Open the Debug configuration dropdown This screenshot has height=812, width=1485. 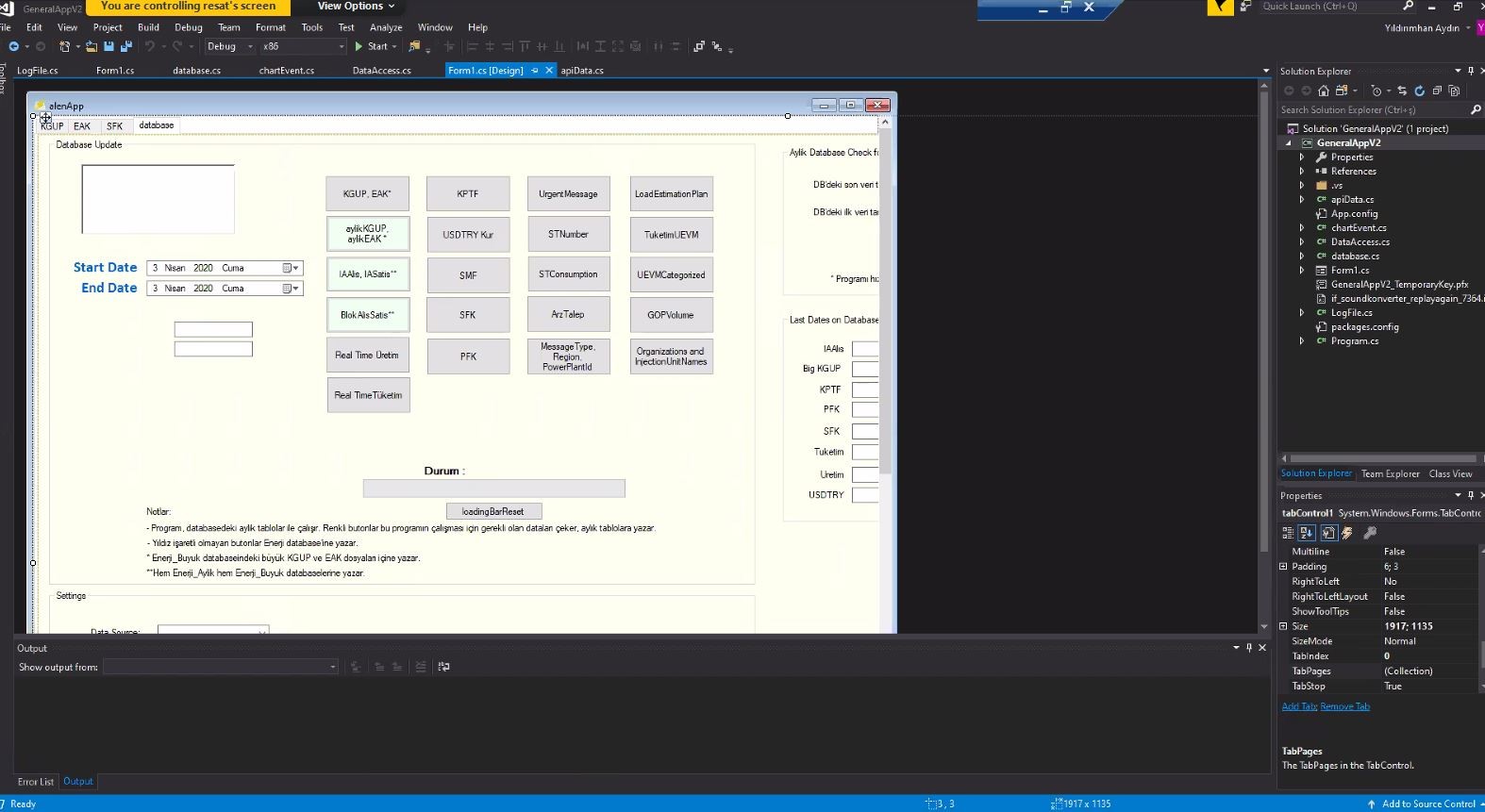(x=250, y=46)
